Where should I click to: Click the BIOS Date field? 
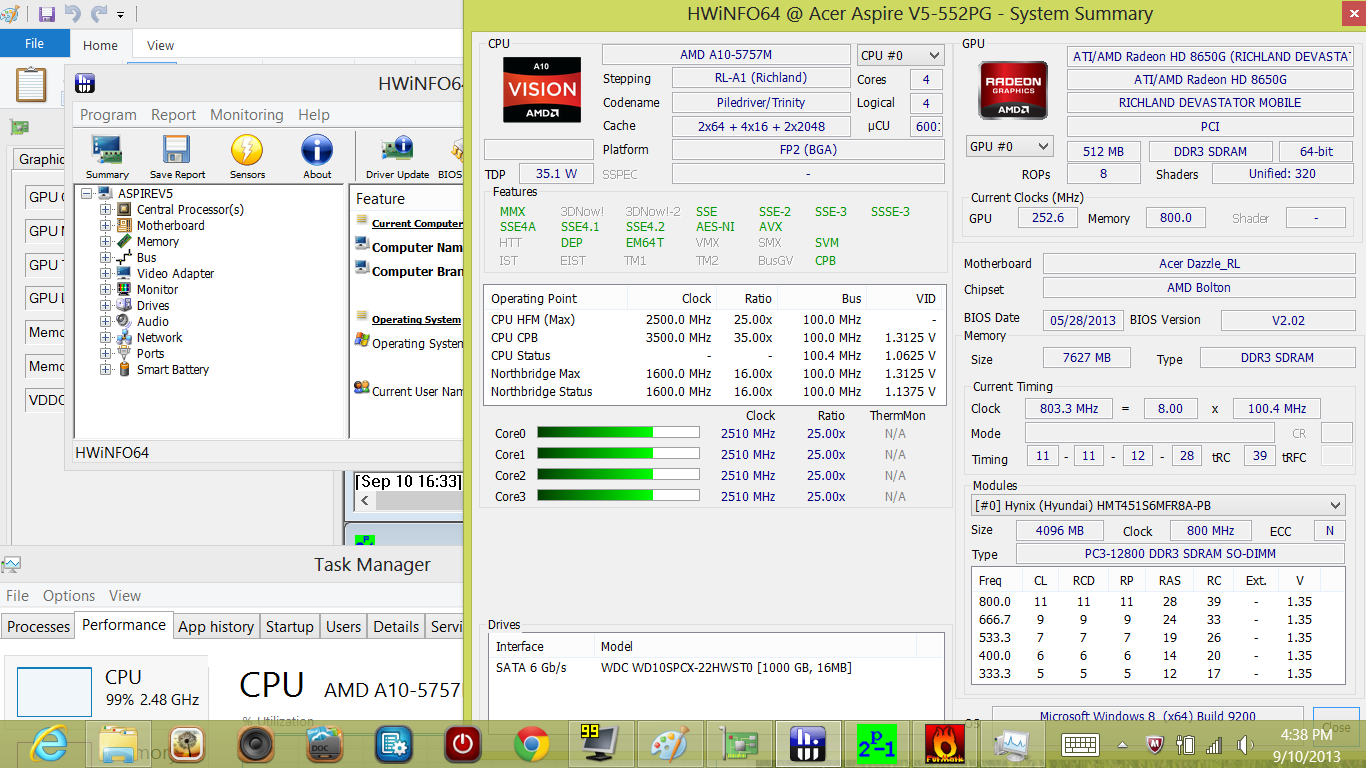(1082, 320)
